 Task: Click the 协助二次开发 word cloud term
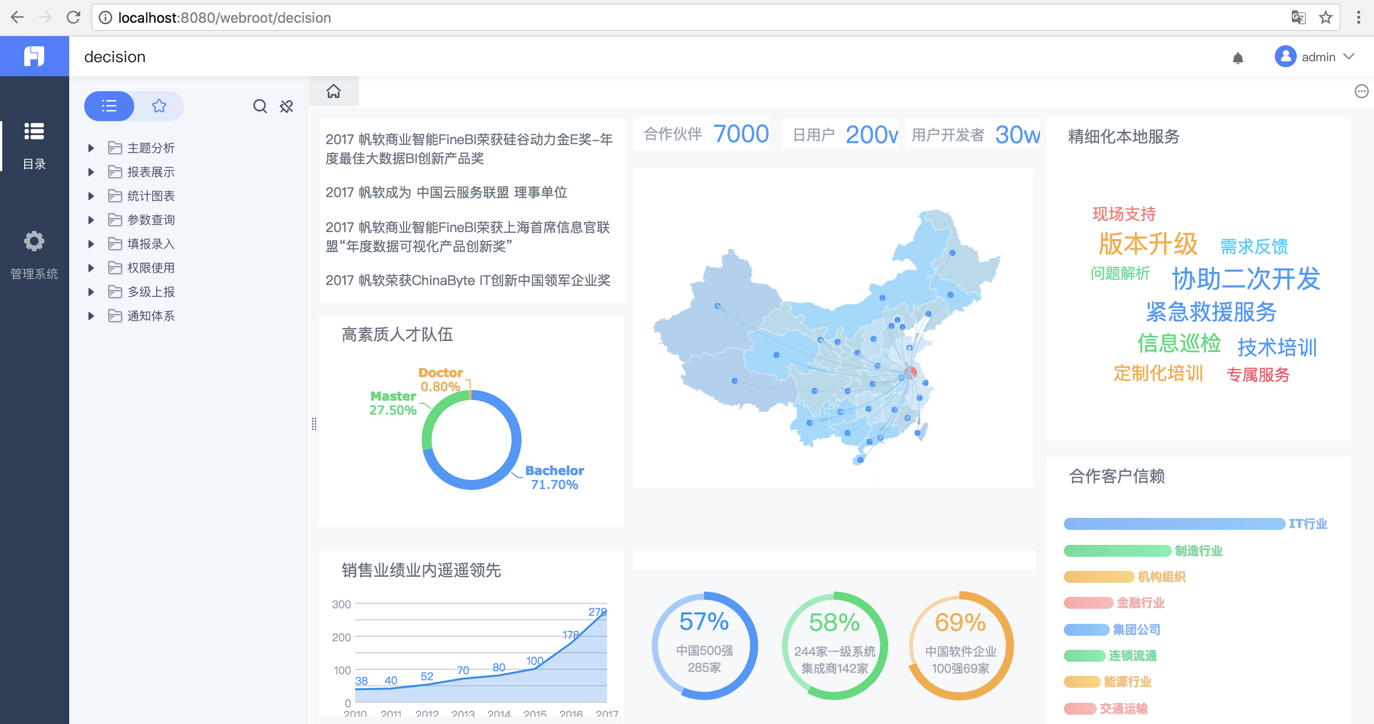click(x=1246, y=278)
